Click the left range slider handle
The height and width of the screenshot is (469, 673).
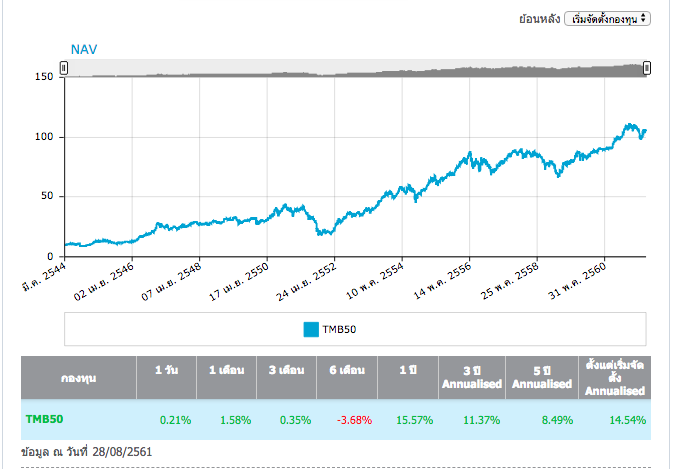click(64, 68)
